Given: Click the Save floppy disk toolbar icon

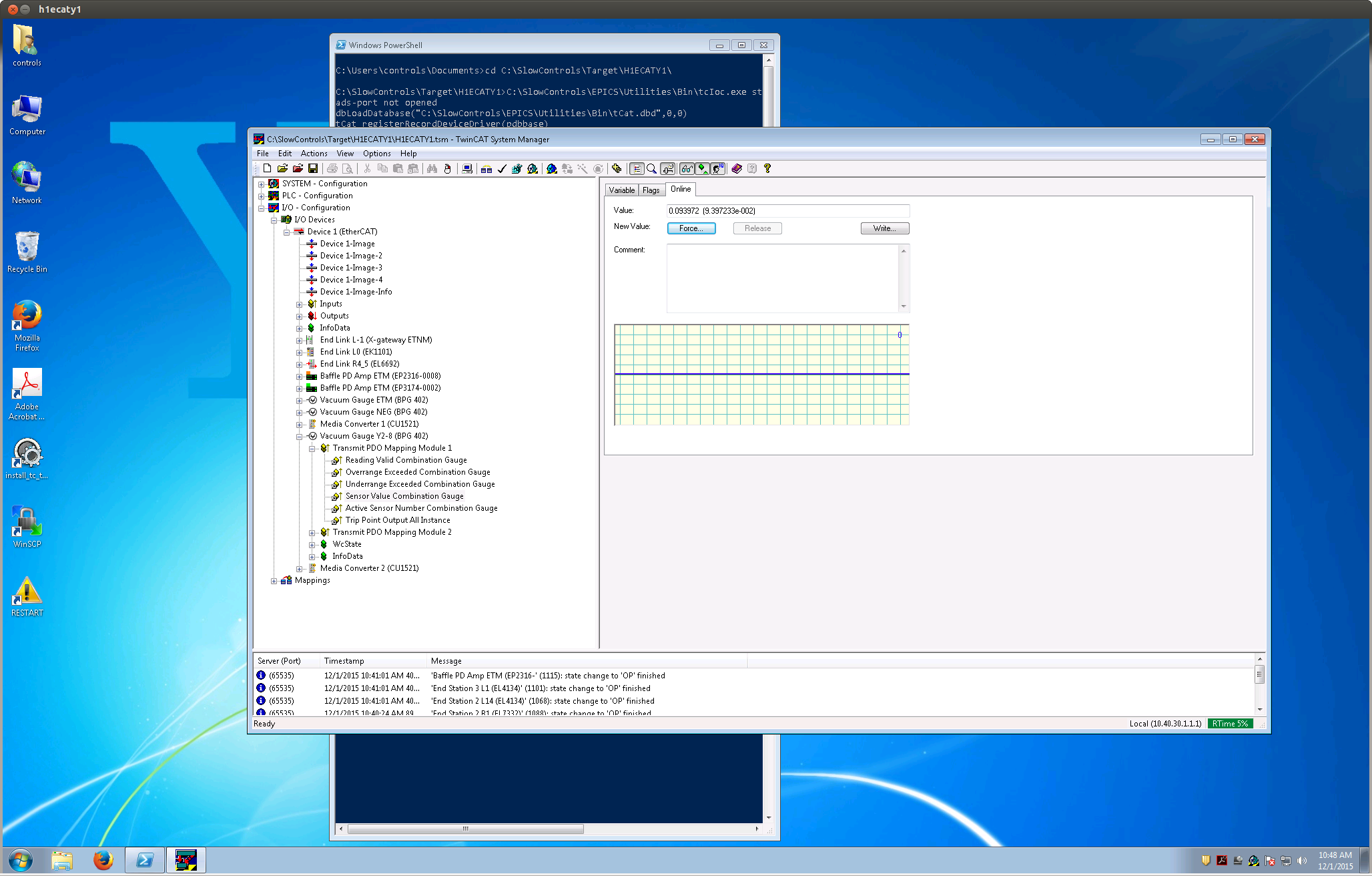Looking at the screenshot, I should (312, 169).
